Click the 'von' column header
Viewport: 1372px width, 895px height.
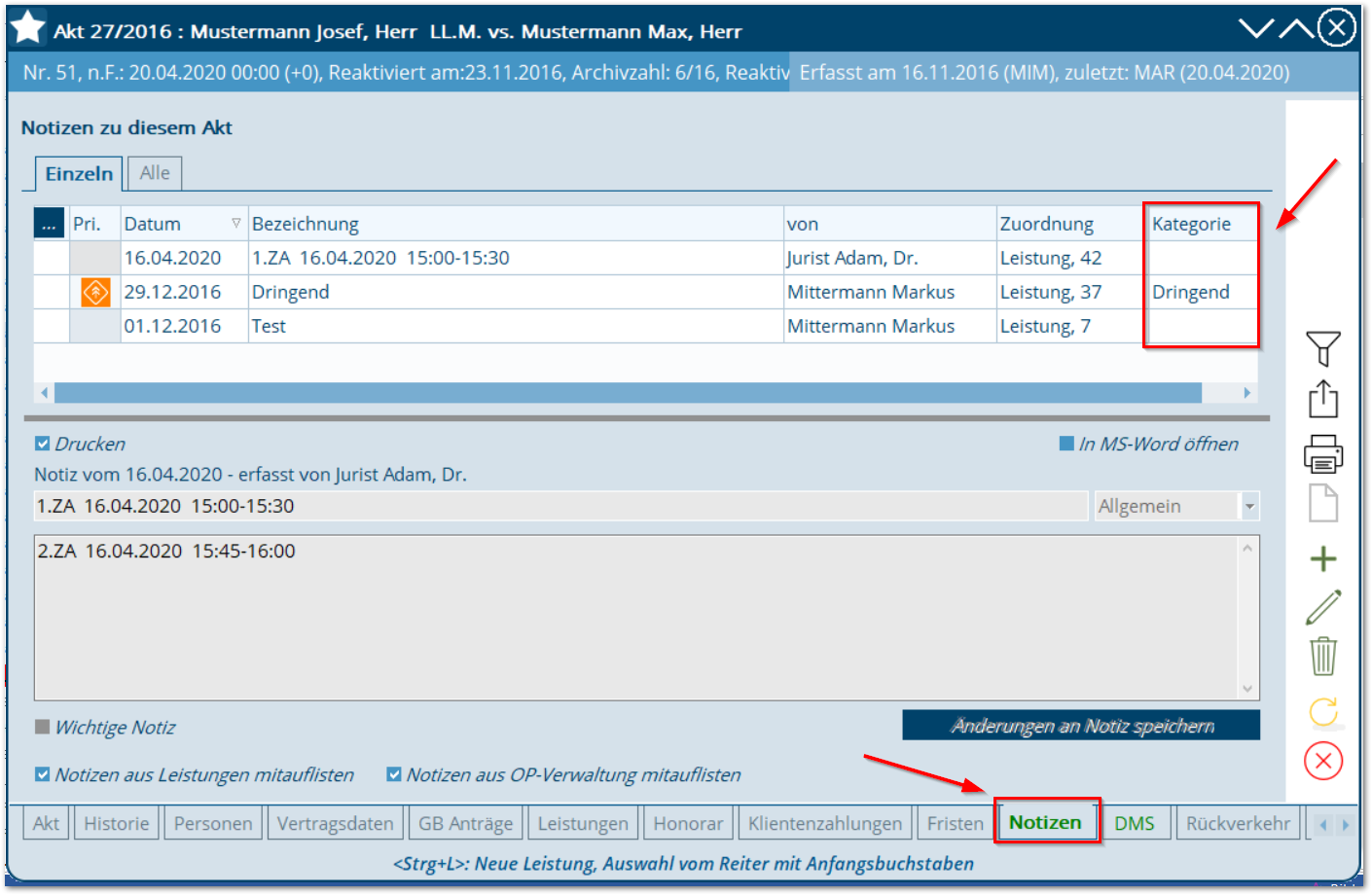point(890,224)
